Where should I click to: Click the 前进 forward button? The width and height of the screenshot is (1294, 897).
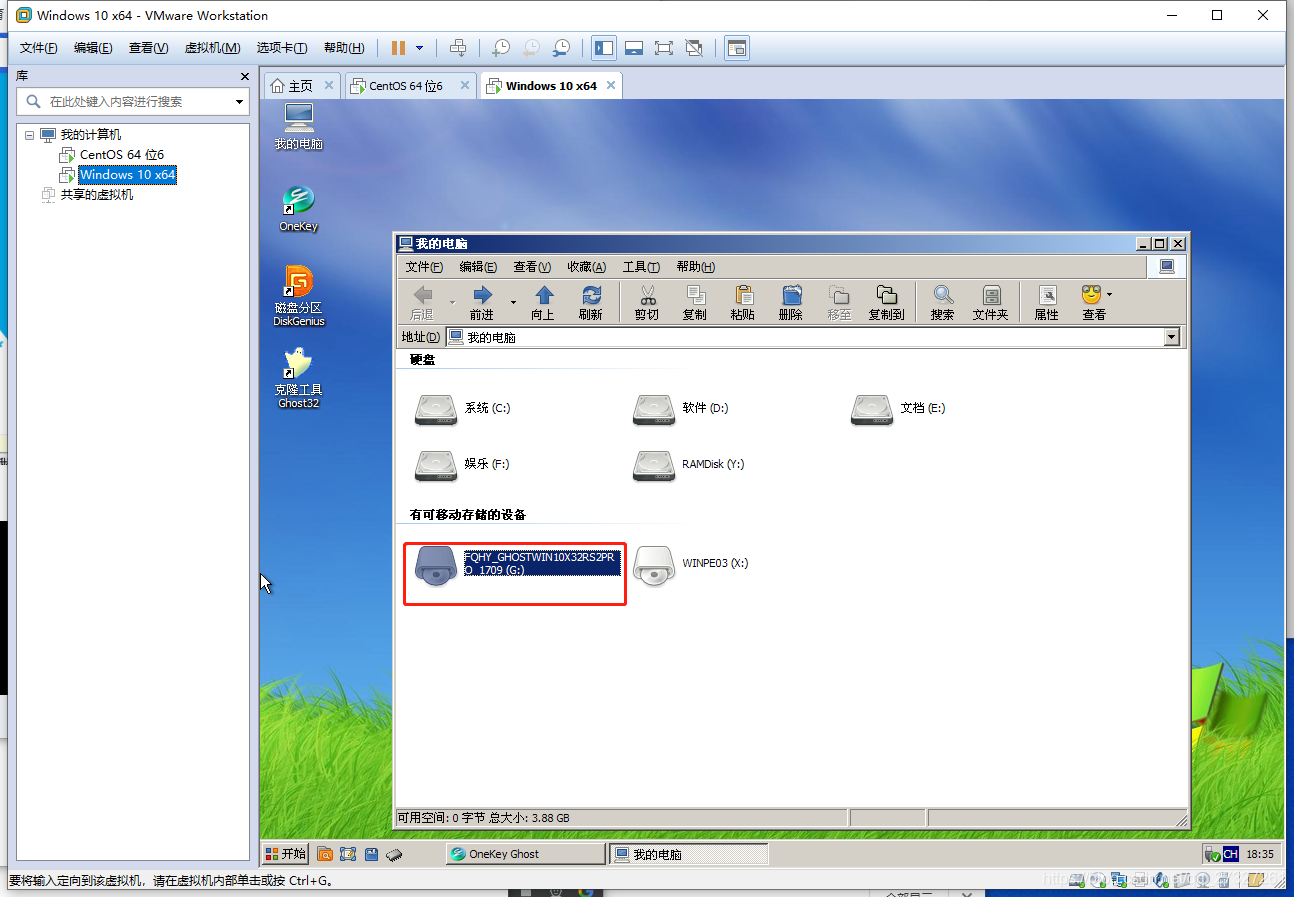[x=482, y=302]
